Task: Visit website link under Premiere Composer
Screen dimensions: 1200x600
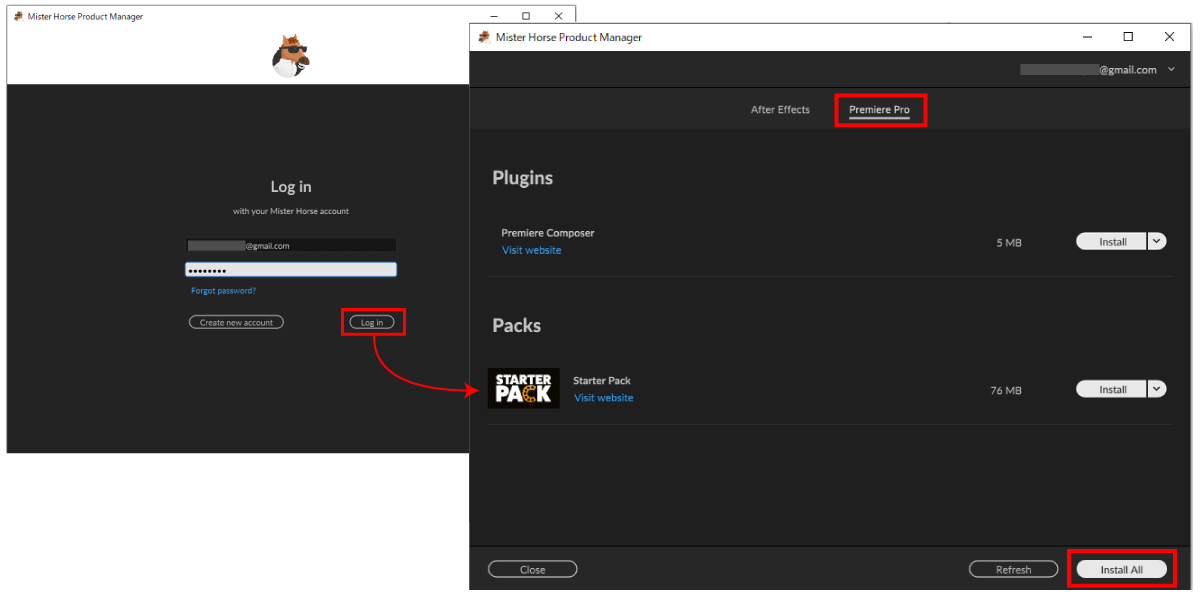Action: 531,250
